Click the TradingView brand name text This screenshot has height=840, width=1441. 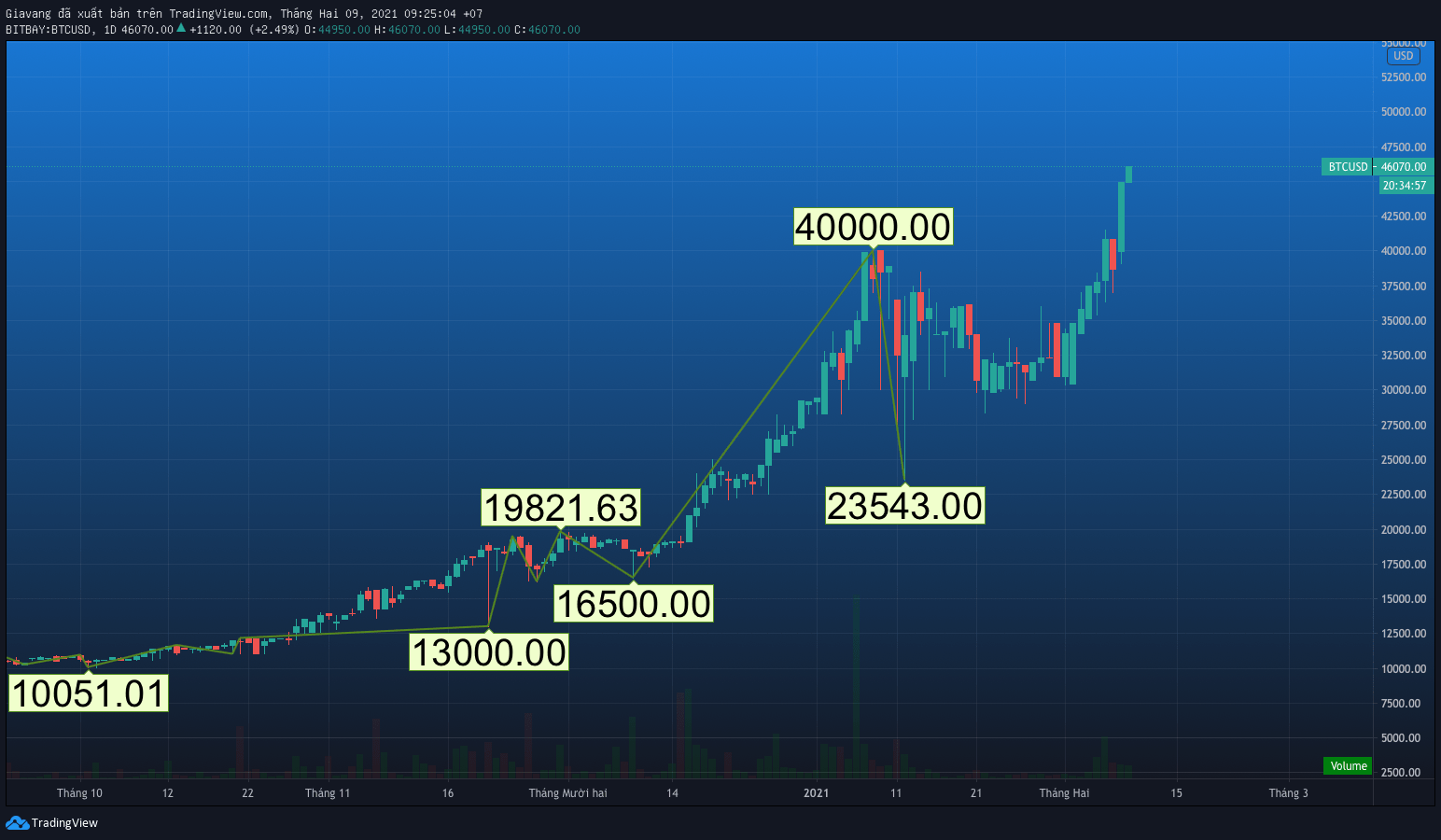64,822
